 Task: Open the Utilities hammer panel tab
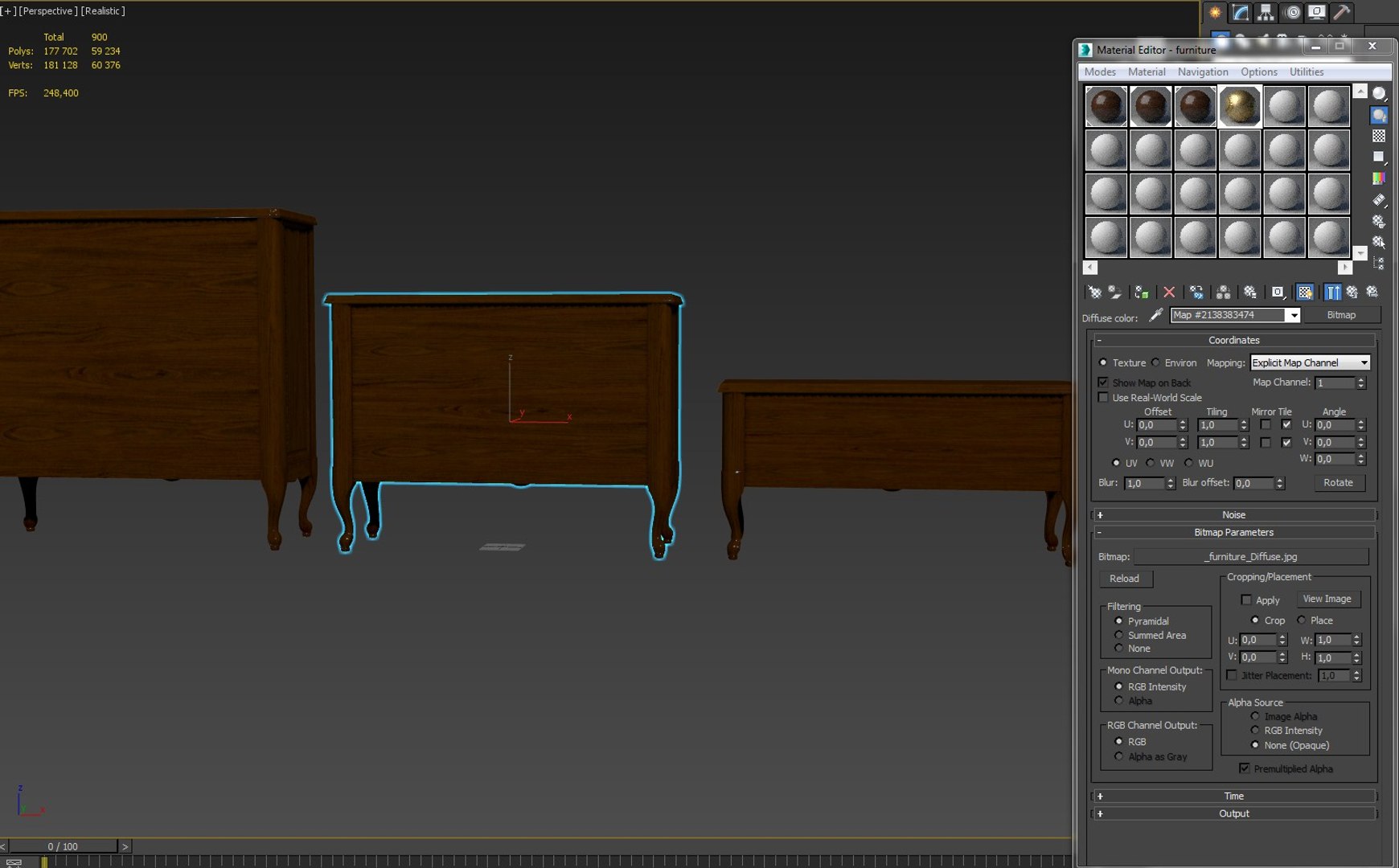[x=1341, y=12]
